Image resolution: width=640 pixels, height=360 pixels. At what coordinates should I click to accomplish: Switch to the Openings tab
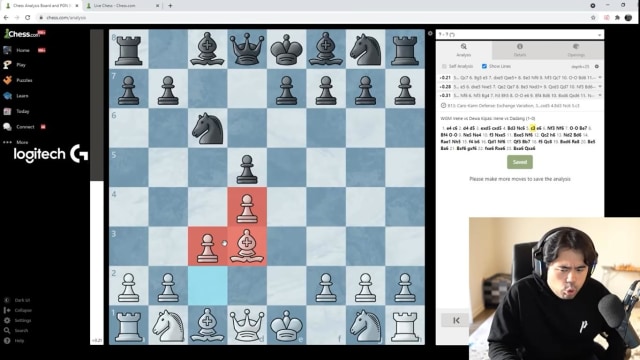click(x=576, y=50)
